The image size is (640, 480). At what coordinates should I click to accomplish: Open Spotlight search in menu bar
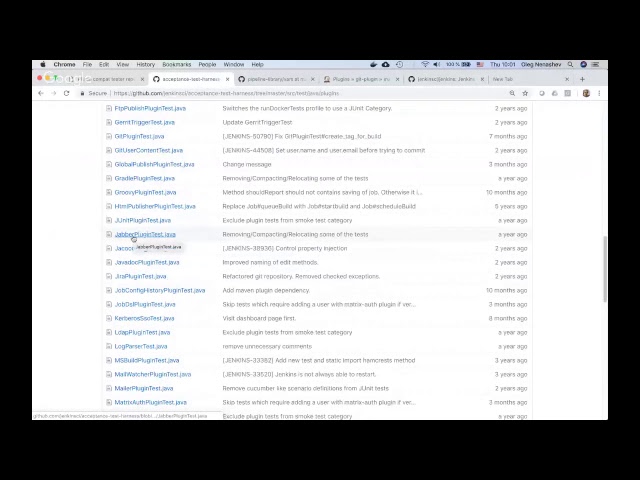tap(570, 64)
